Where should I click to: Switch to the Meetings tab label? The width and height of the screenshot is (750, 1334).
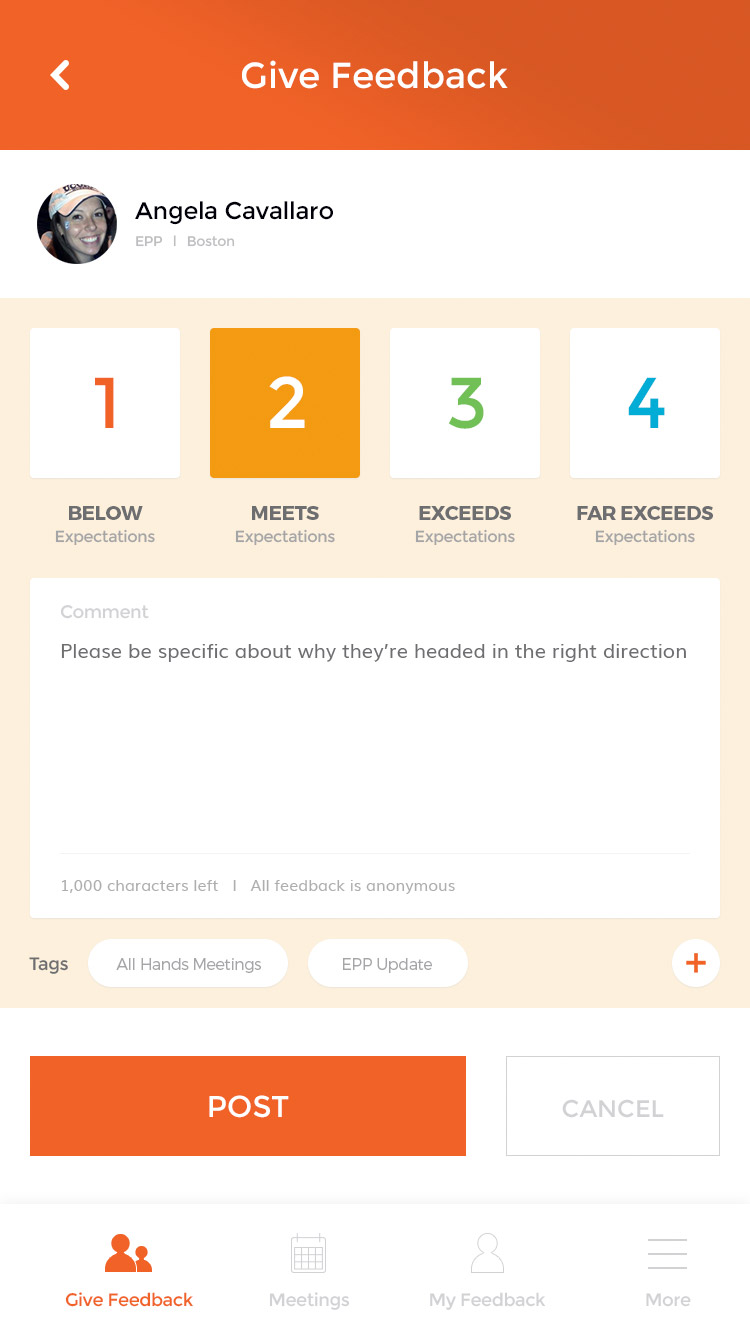(309, 1300)
